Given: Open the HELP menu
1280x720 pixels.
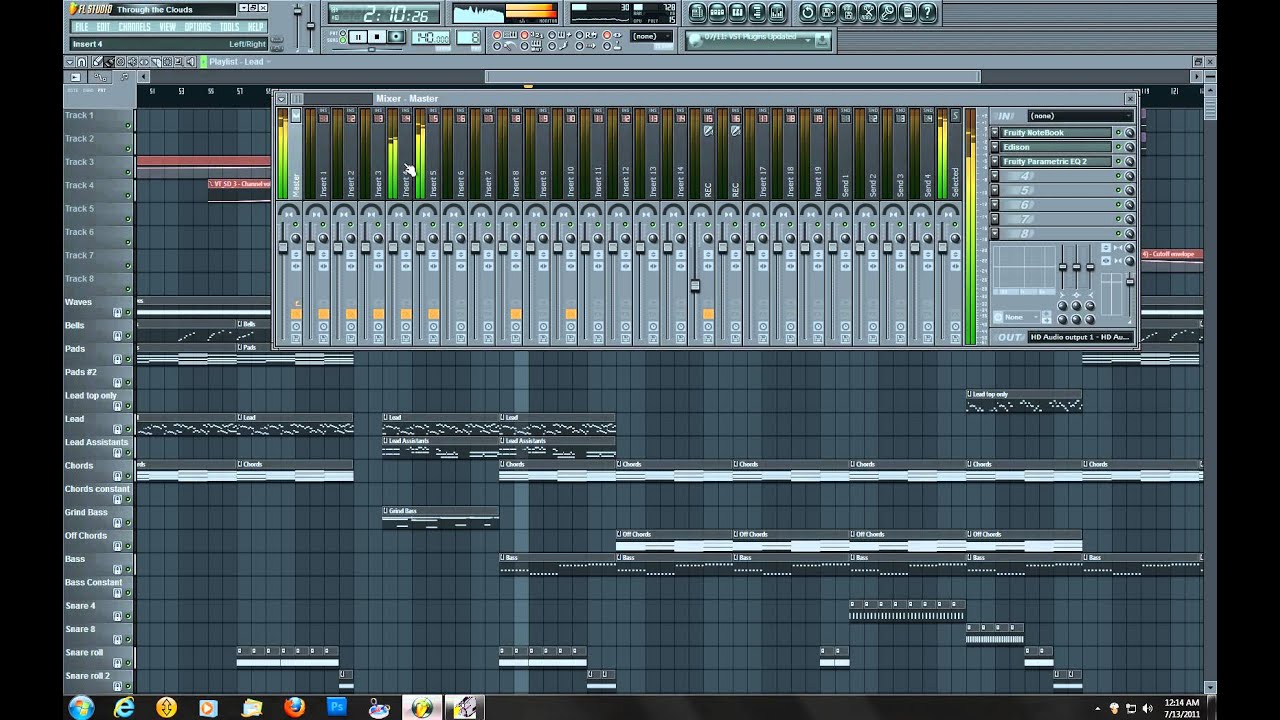Looking at the screenshot, I should pos(255,27).
